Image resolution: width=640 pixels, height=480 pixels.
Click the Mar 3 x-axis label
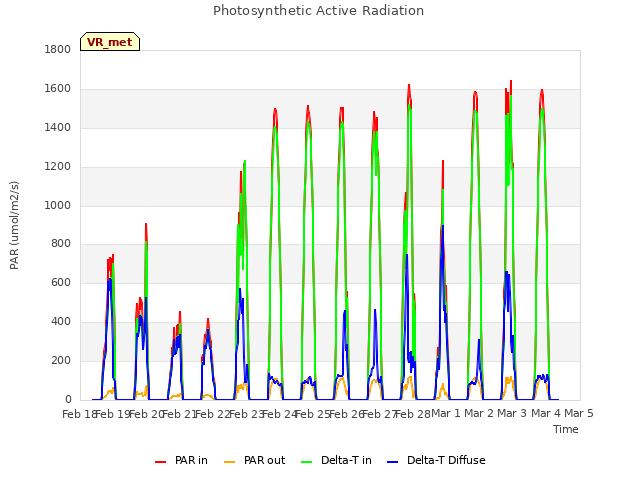[x=512, y=413]
